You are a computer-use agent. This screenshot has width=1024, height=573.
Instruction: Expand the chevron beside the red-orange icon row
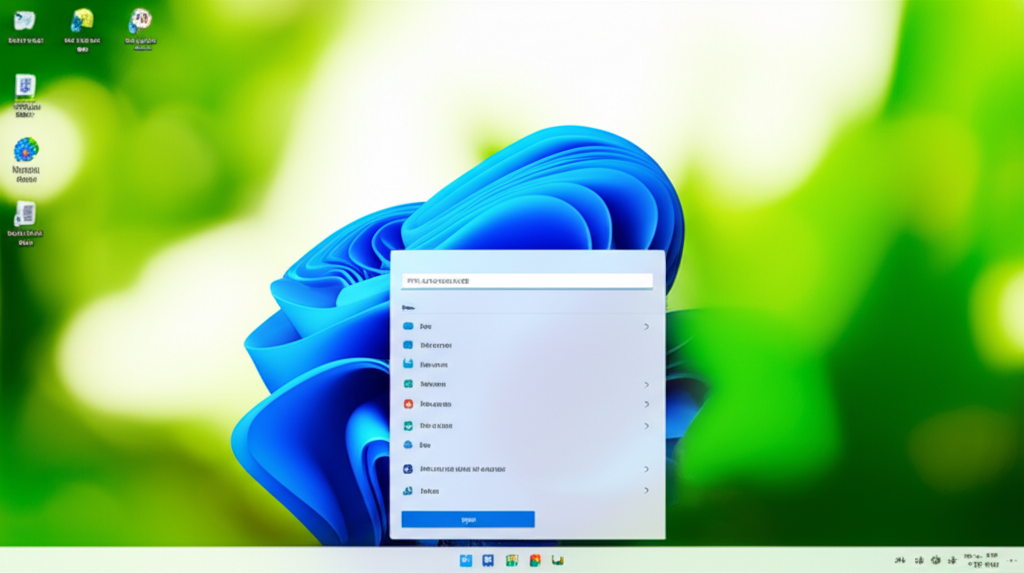click(x=646, y=404)
